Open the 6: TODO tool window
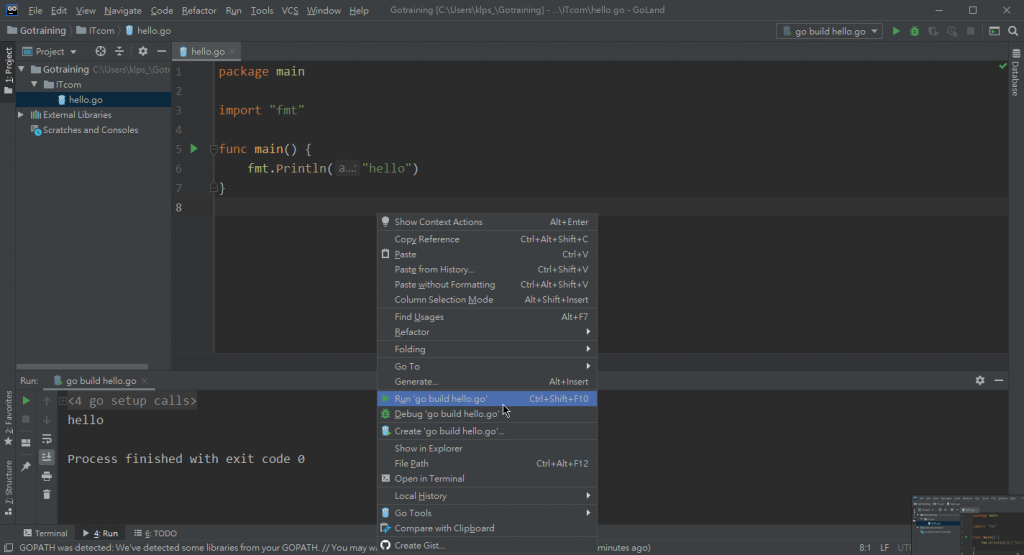The image size is (1024, 555). (x=155, y=533)
